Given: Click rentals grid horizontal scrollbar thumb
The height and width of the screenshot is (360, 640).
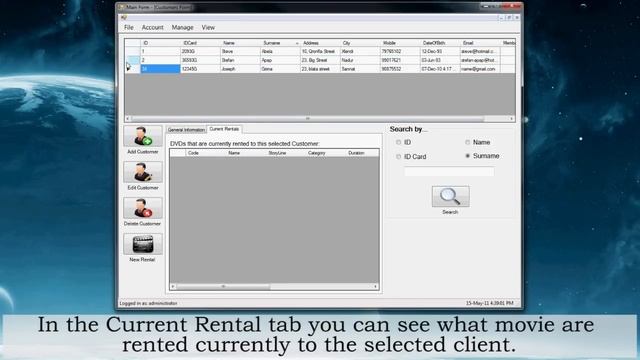Looking at the screenshot, I should [223, 287].
